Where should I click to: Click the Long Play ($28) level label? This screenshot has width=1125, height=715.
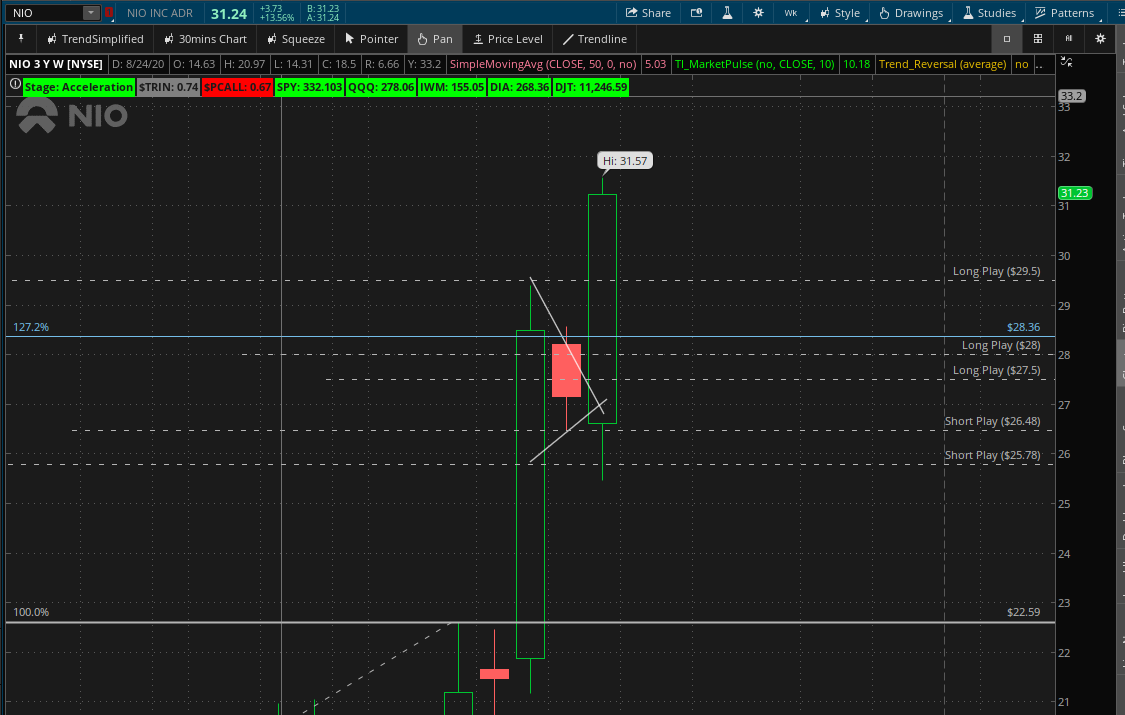(1000, 345)
